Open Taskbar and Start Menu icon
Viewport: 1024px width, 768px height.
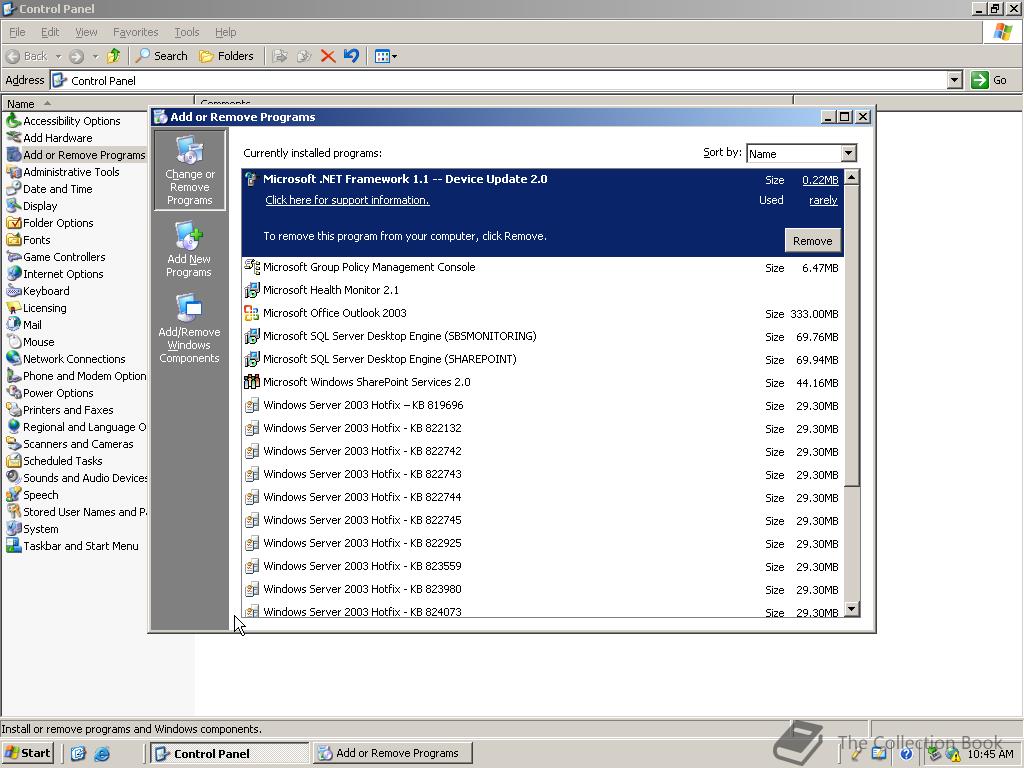(13, 545)
